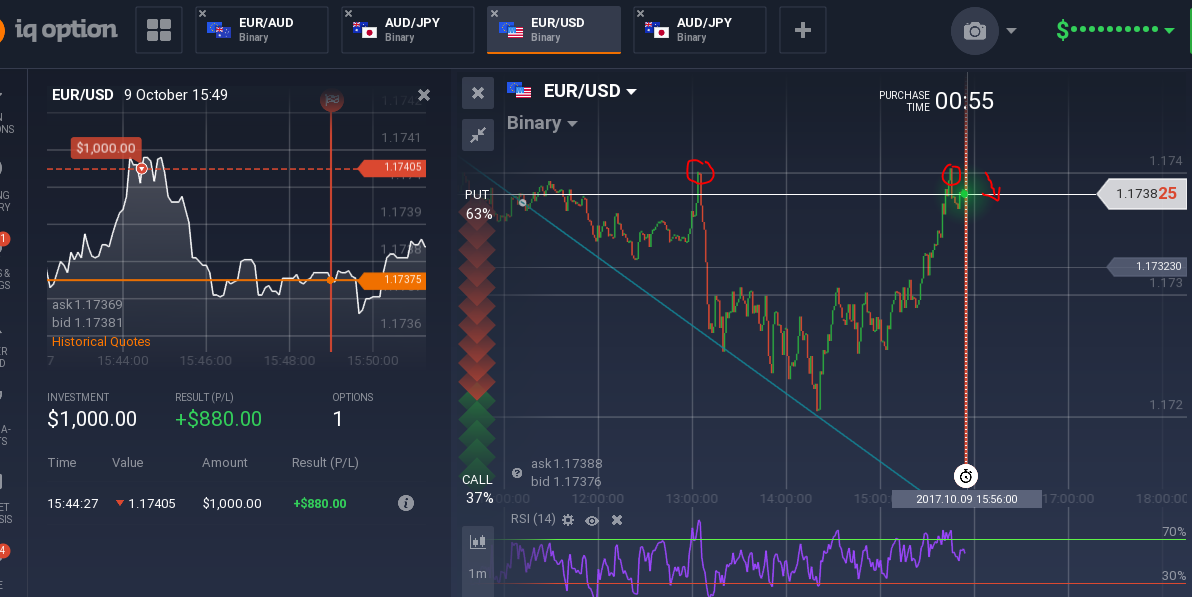The image size is (1192, 597).
Task: Click the main chart ask 1.17388 quote
Action: tap(566, 463)
